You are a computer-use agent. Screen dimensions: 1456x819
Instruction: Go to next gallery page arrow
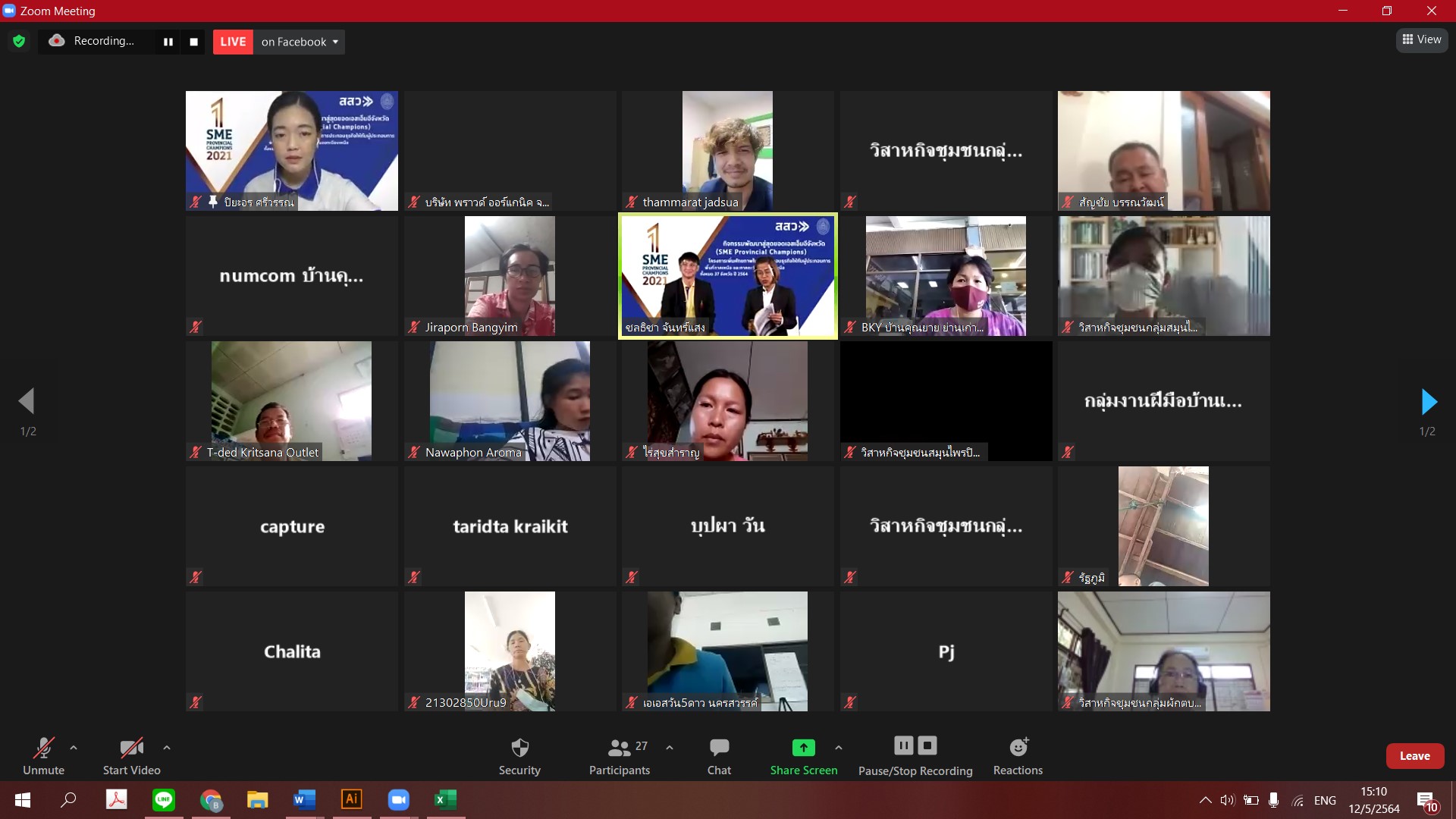tap(1428, 402)
